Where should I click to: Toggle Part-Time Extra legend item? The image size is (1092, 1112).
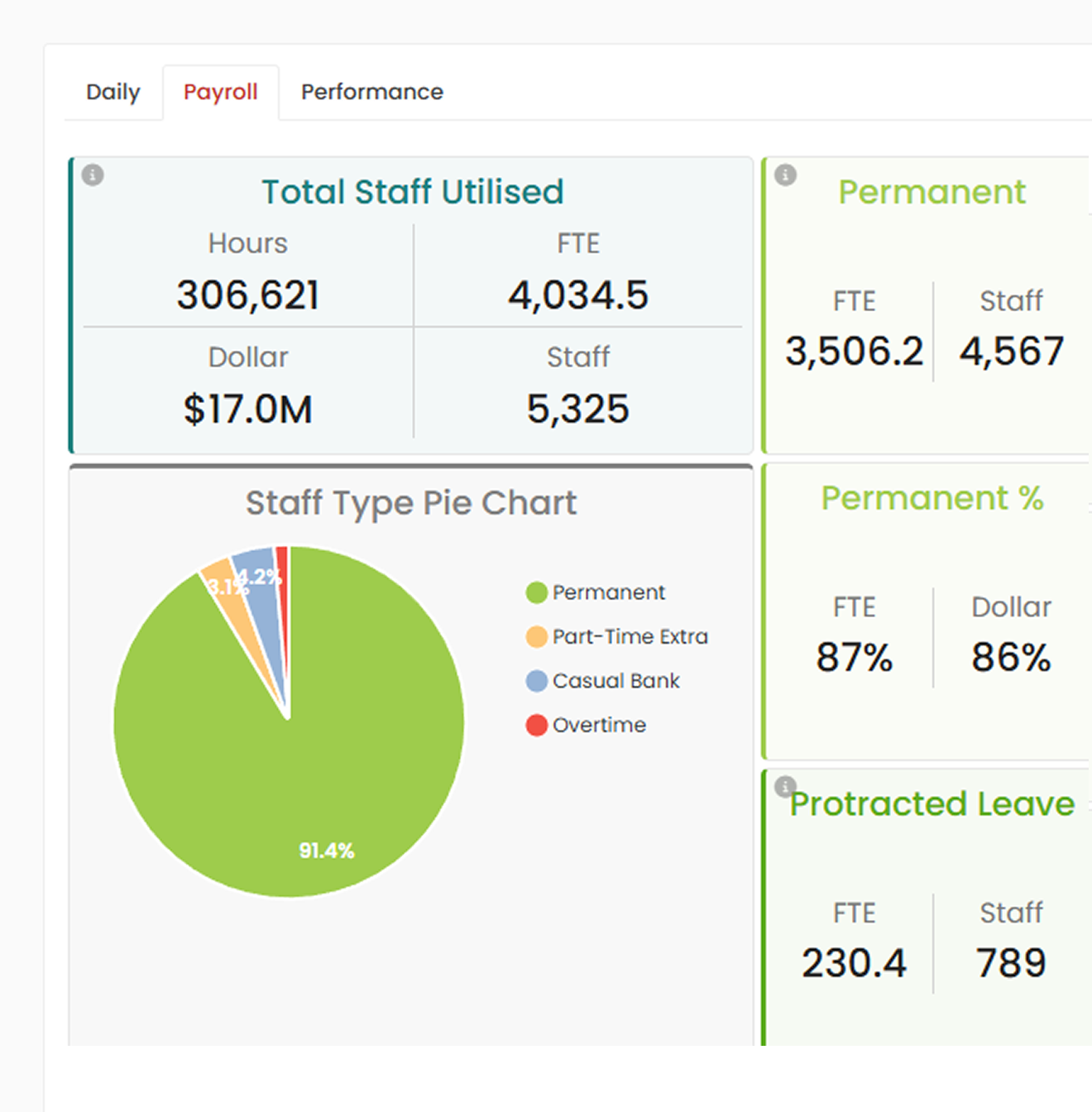point(617,637)
